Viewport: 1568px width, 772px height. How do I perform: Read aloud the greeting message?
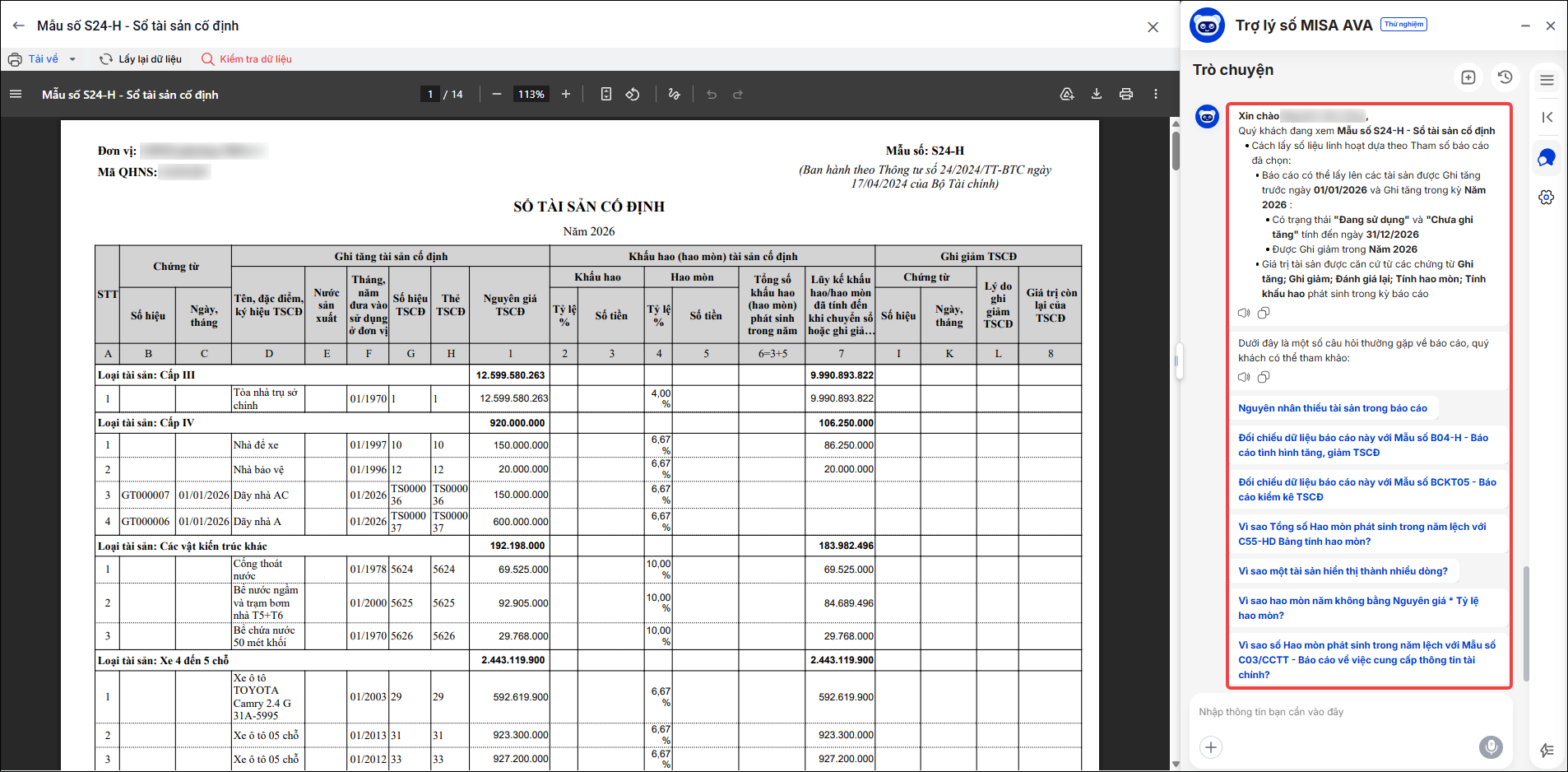pos(1244,313)
